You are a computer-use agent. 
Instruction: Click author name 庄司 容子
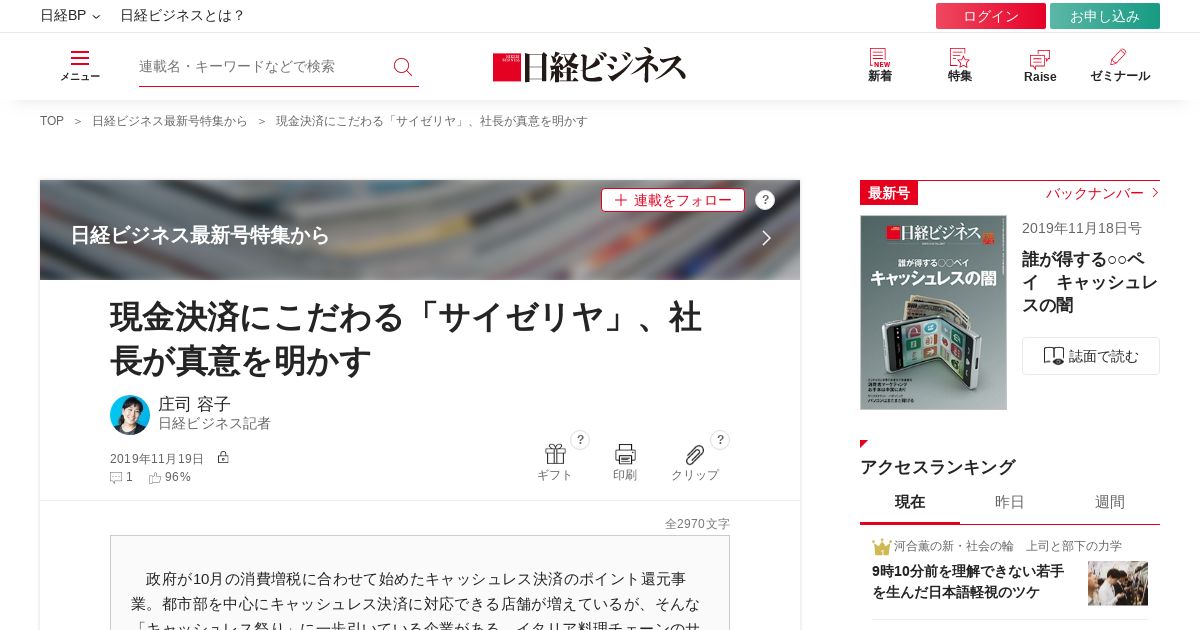(x=194, y=404)
